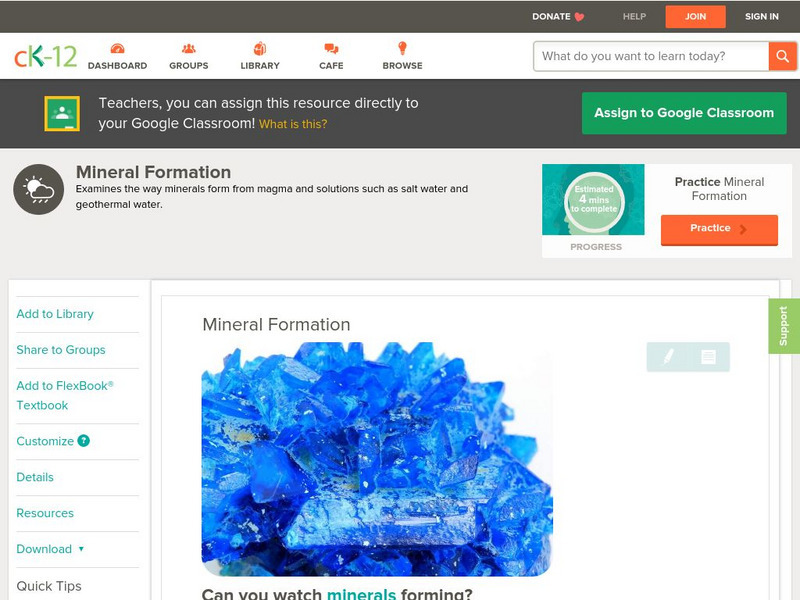Click the Donate heart link
The width and height of the screenshot is (800, 600).
click(x=558, y=16)
